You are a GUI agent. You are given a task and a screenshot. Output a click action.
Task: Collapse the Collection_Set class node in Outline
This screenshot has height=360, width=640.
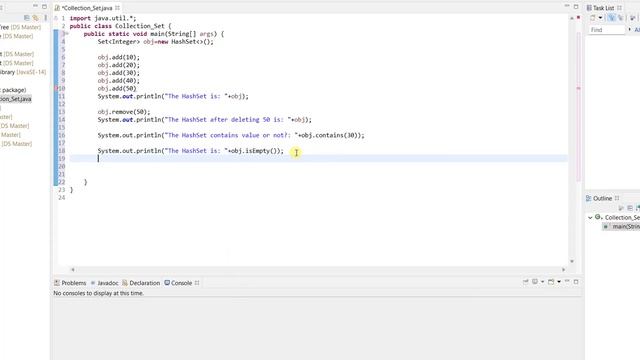pos(590,218)
